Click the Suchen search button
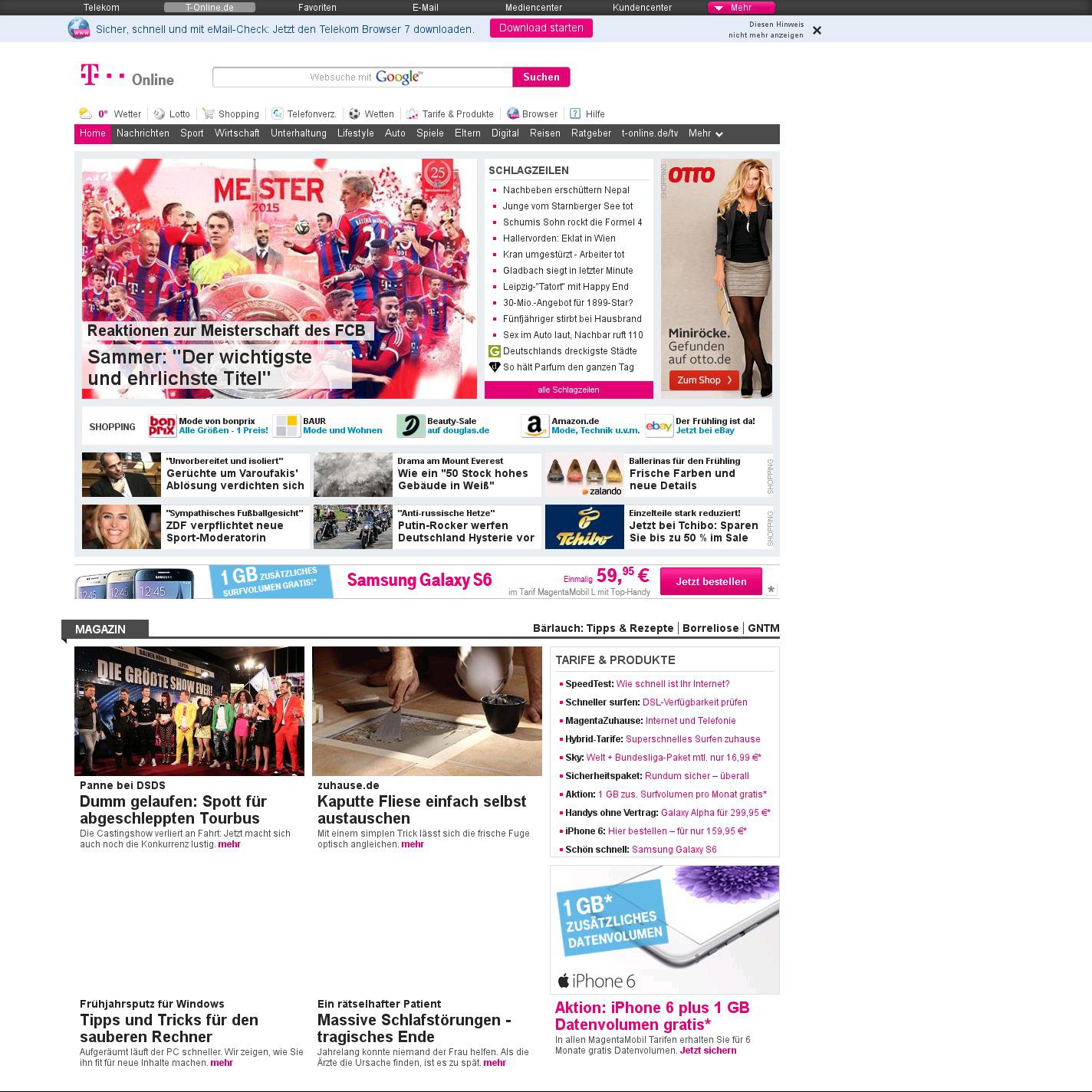The image size is (1092, 1092). 541,77
